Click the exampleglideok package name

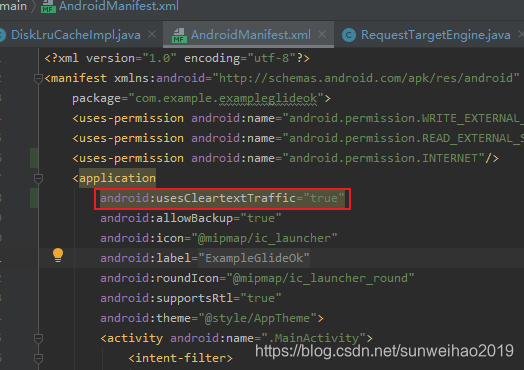[x=268, y=98]
